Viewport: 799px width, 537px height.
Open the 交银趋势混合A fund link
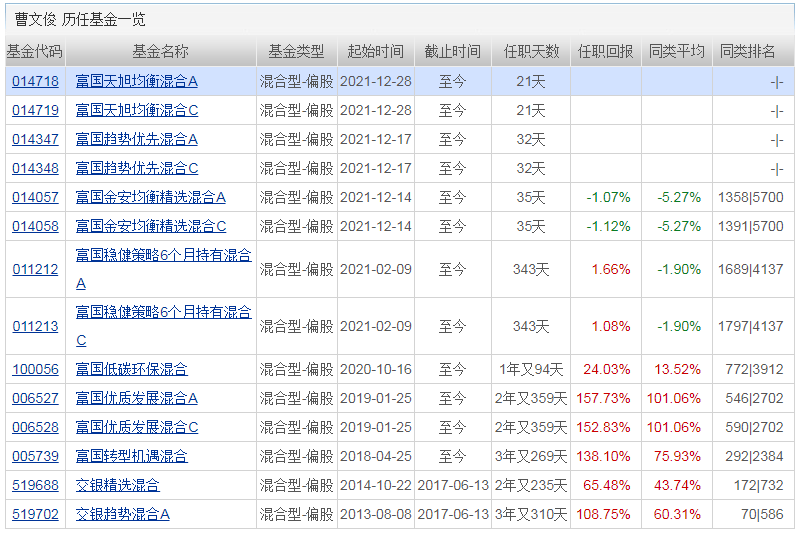coord(123,515)
